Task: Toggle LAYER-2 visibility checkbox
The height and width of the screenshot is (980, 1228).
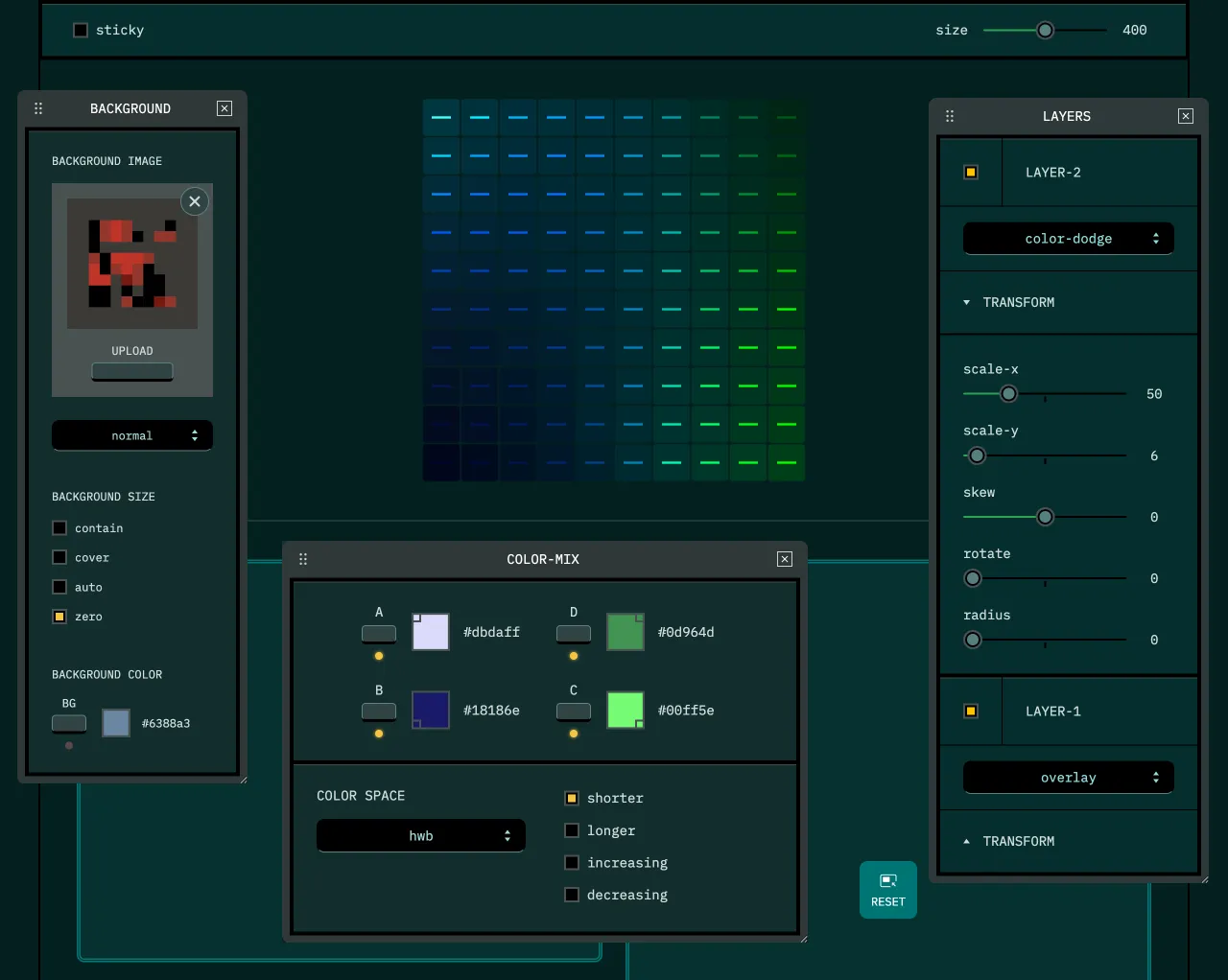Action: (971, 173)
